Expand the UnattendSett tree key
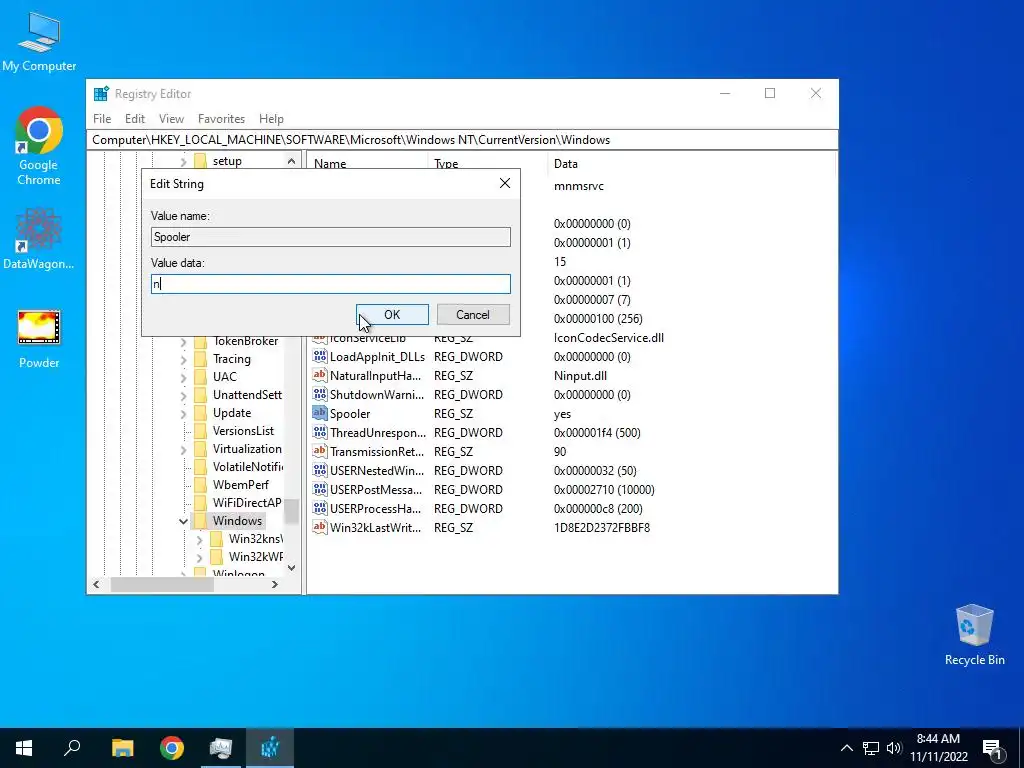 (184, 395)
